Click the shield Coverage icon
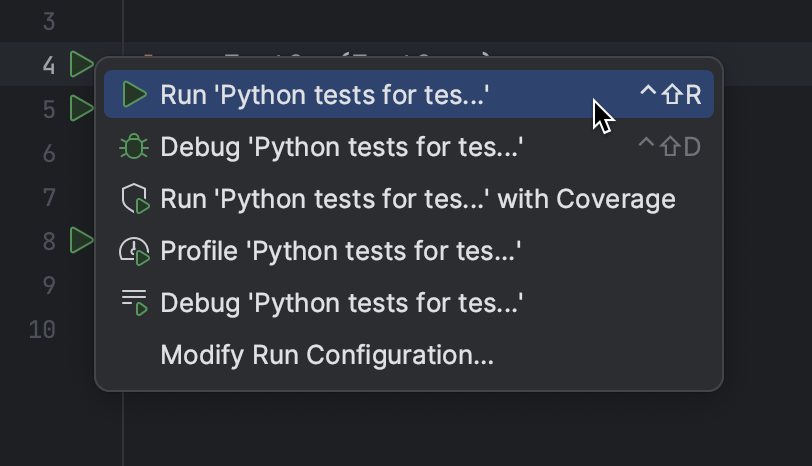This screenshot has height=466, width=812. click(134, 200)
